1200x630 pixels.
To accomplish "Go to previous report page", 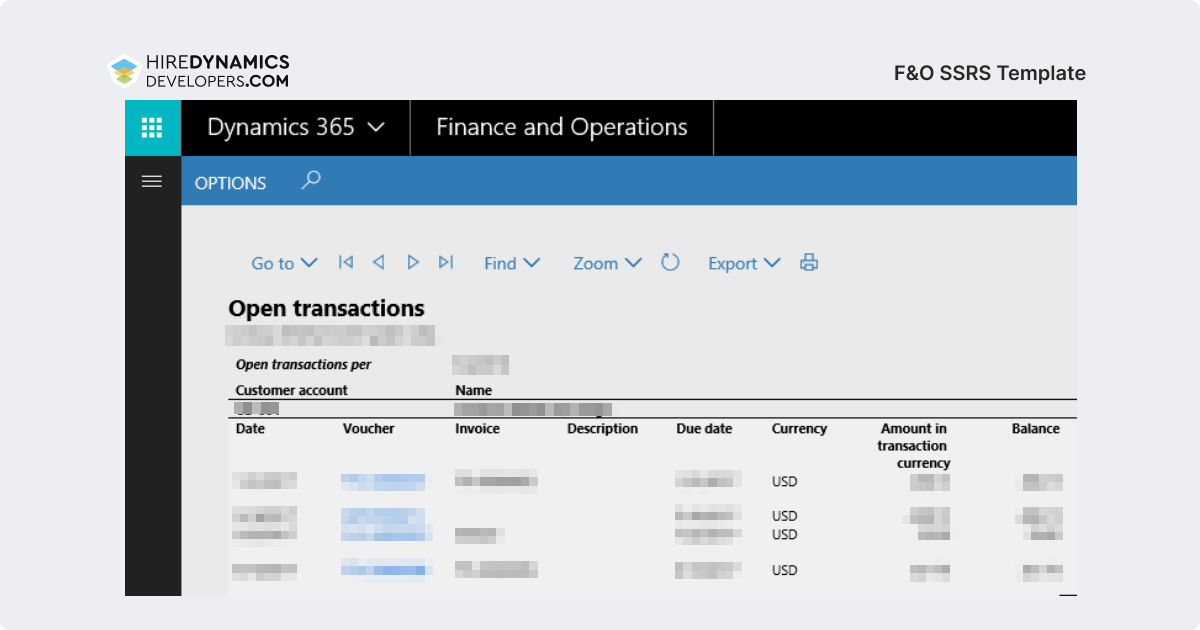I will pyautogui.click(x=379, y=262).
